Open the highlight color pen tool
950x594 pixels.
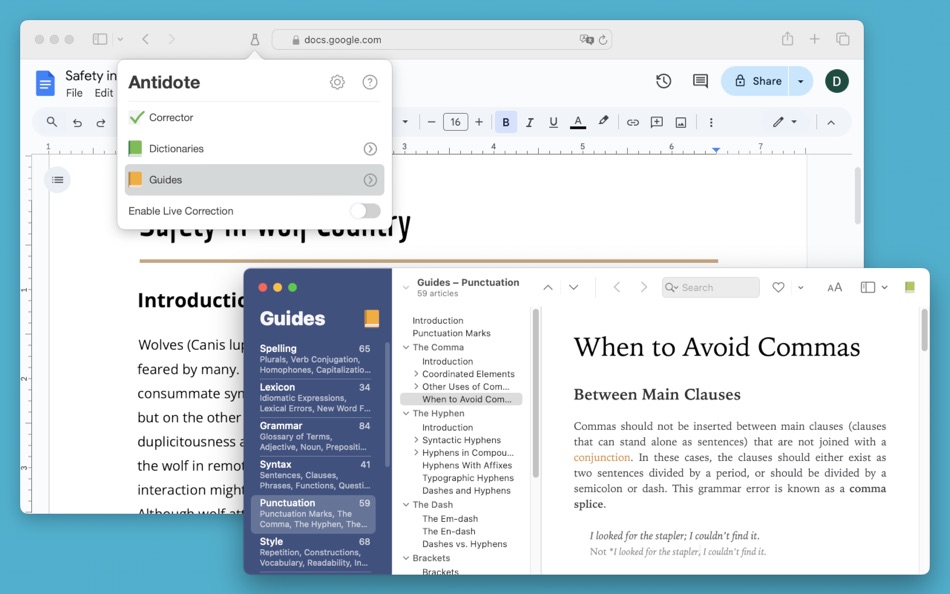pos(603,121)
